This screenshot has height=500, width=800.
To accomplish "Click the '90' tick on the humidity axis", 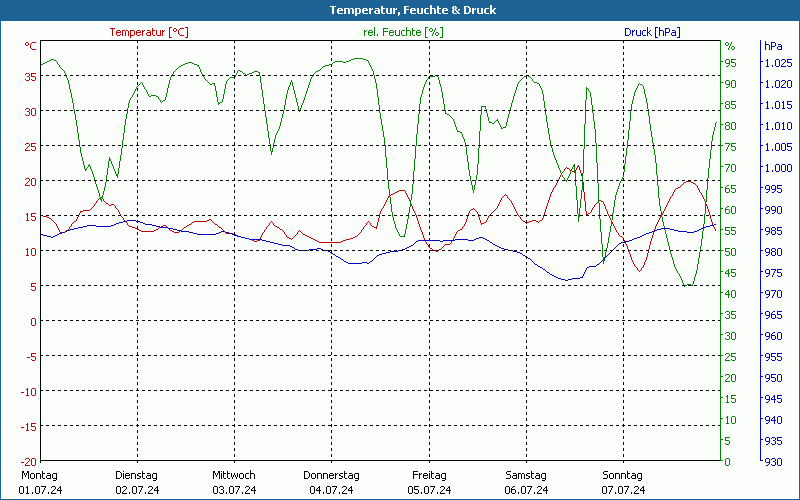I will 731,84.
